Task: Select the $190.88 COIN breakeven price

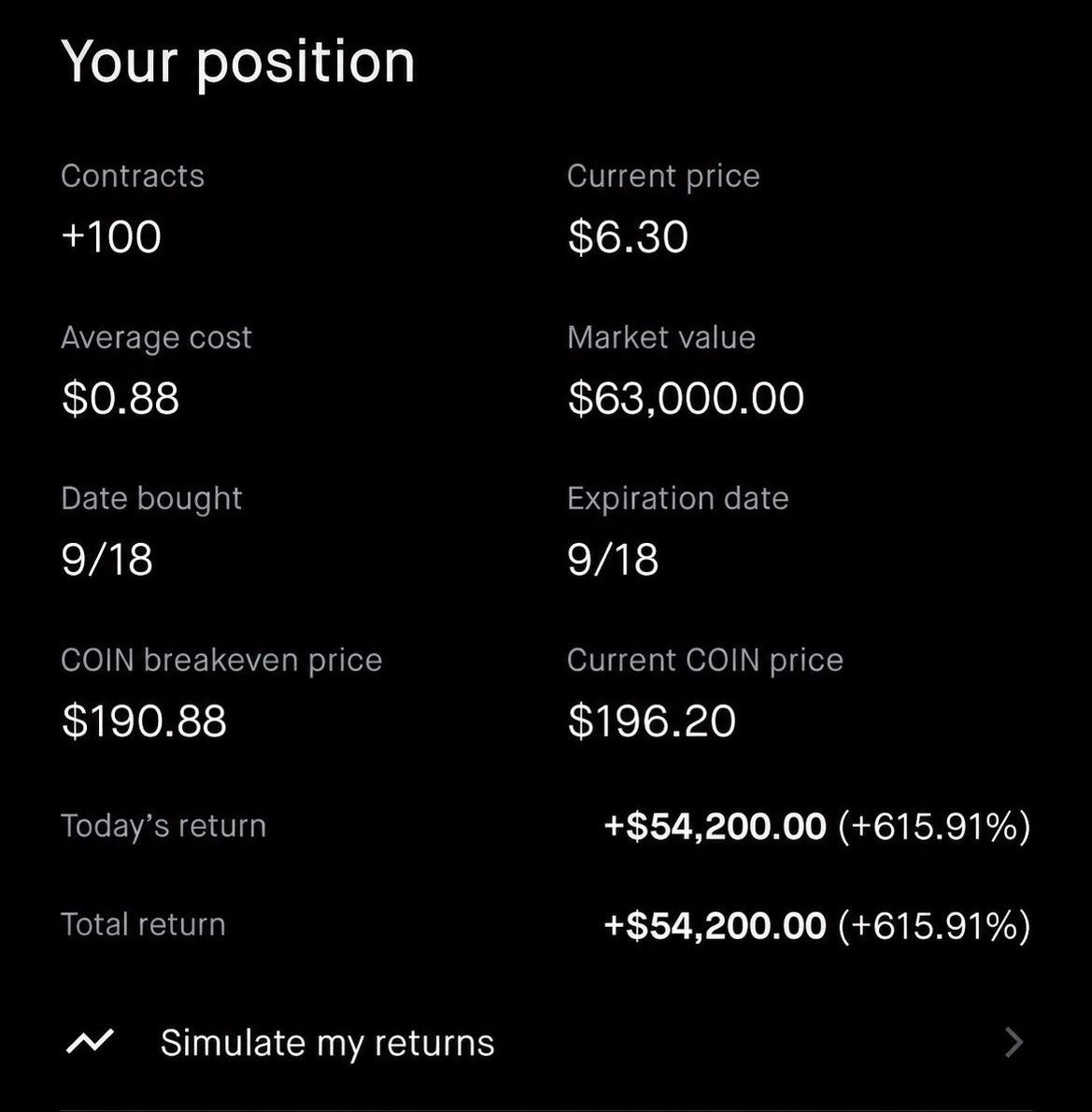Action: pyautogui.click(x=144, y=720)
